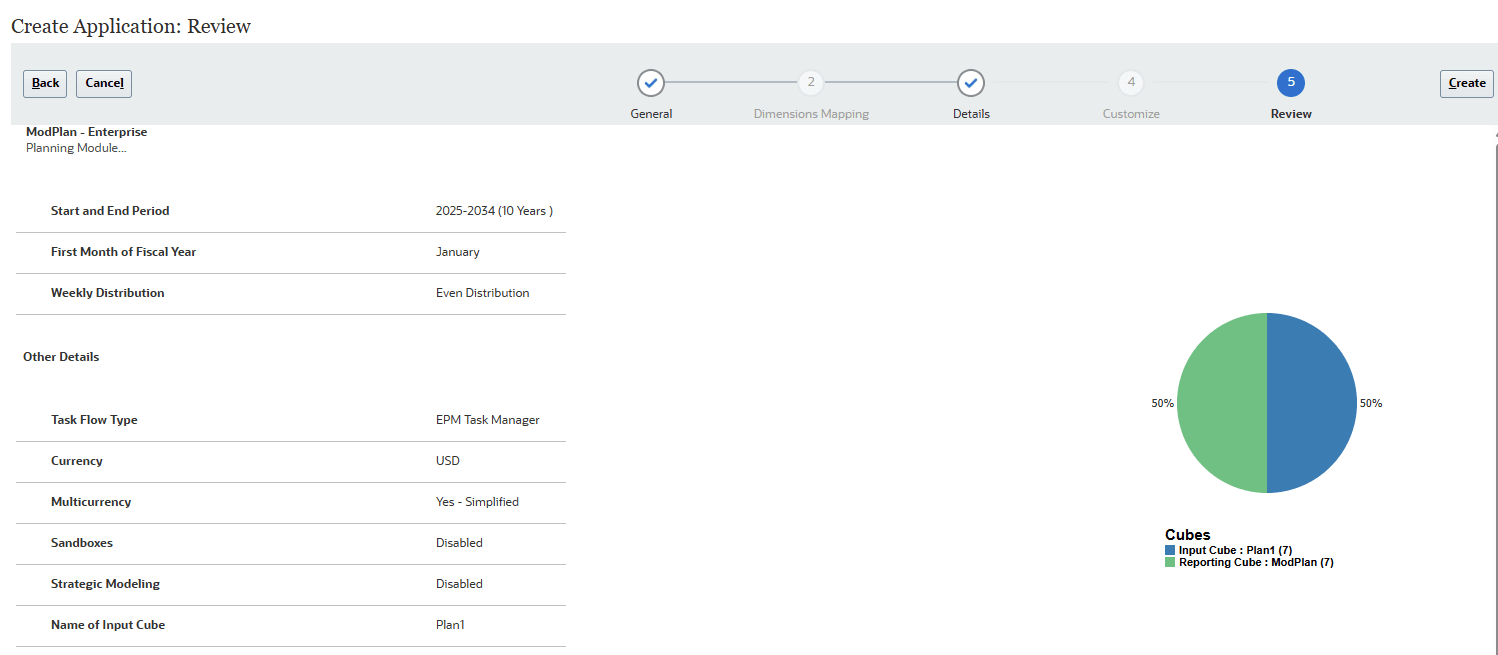Click the 'USD' currency value
The height and width of the screenshot is (655, 1498).
point(448,461)
